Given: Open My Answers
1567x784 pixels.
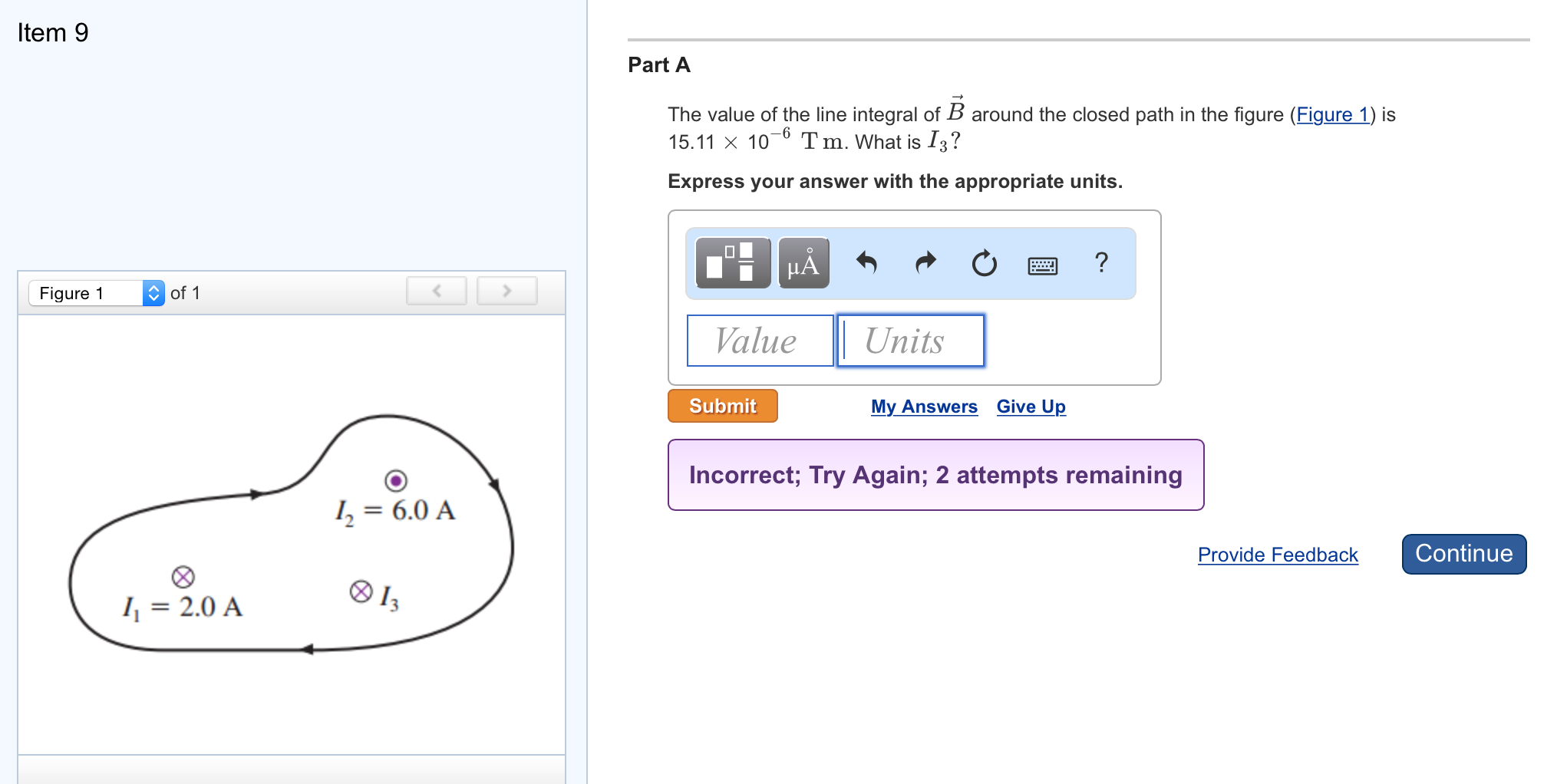Looking at the screenshot, I should pyautogui.click(x=923, y=407).
